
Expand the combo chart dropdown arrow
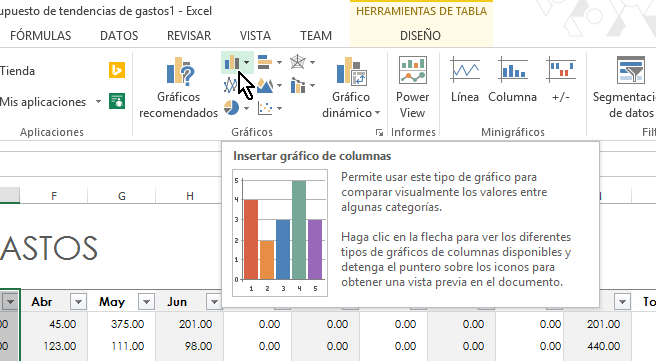pyautogui.click(x=312, y=86)
